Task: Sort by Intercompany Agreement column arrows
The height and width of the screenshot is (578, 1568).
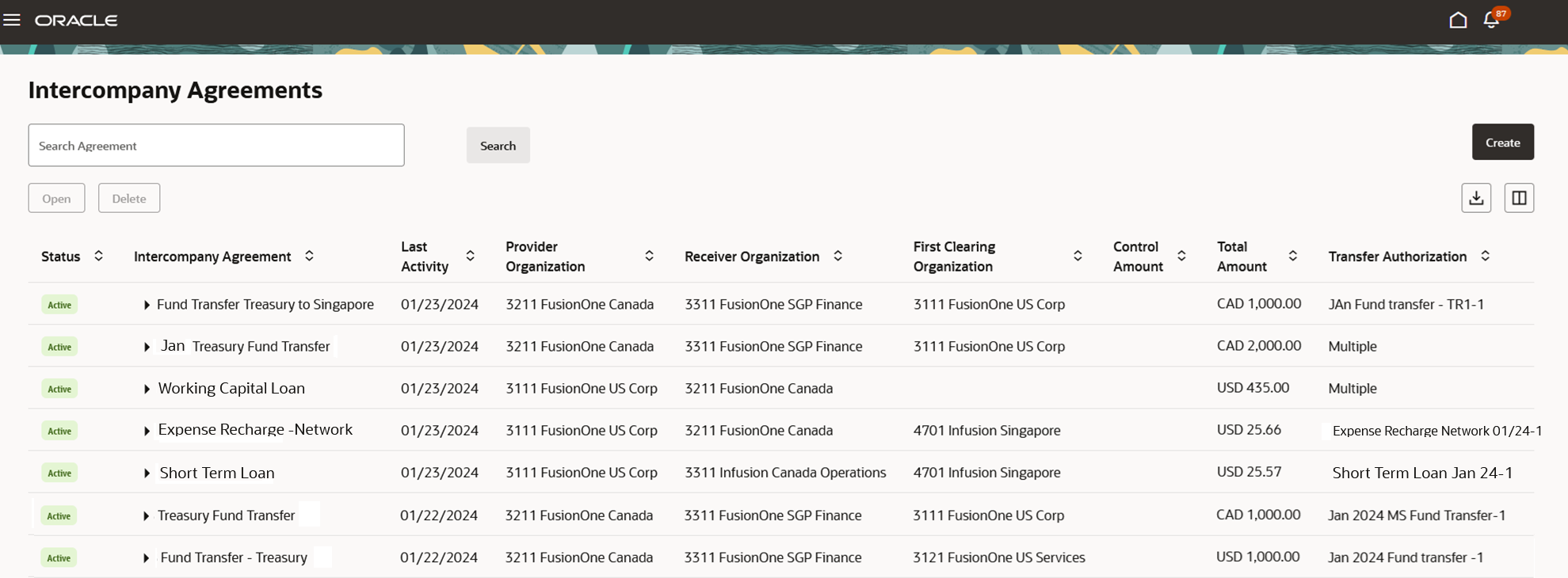Action: tap(309, 256)
